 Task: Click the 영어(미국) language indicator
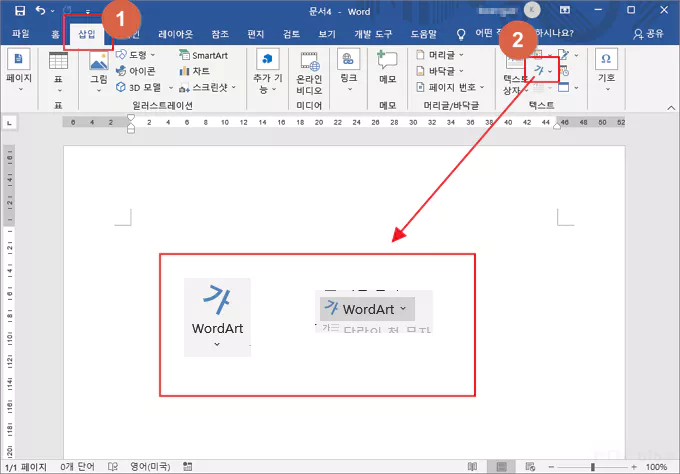[x=150, y=467]
